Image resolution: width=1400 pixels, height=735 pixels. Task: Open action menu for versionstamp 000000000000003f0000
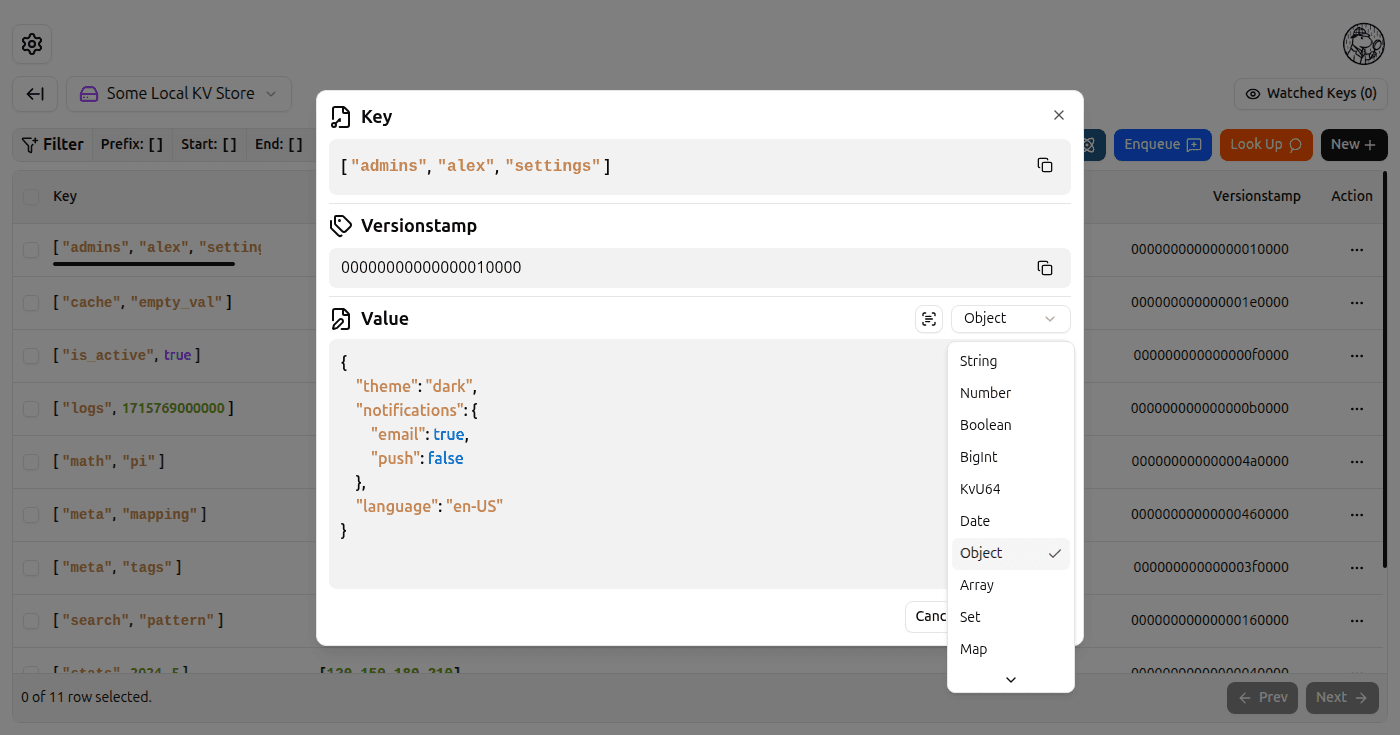click(1357, 567)
